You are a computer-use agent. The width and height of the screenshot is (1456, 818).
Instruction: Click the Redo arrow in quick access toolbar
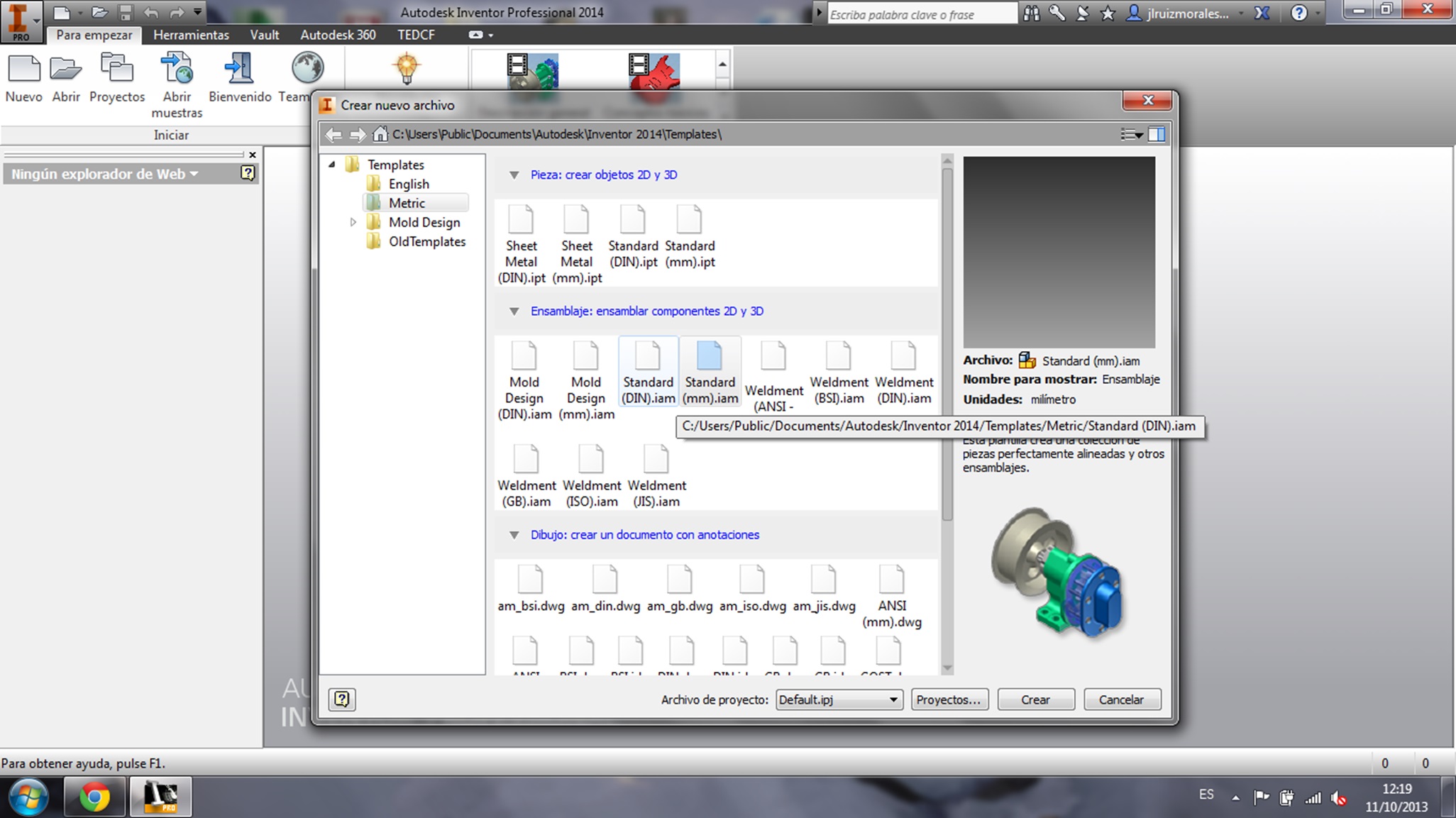point(177,12)
